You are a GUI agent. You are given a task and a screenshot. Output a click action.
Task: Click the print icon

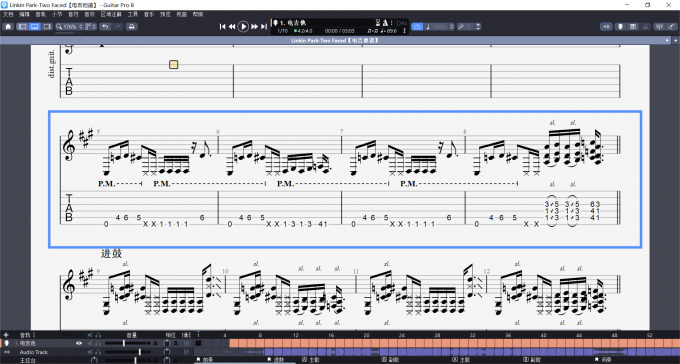[x=131, y=26]
